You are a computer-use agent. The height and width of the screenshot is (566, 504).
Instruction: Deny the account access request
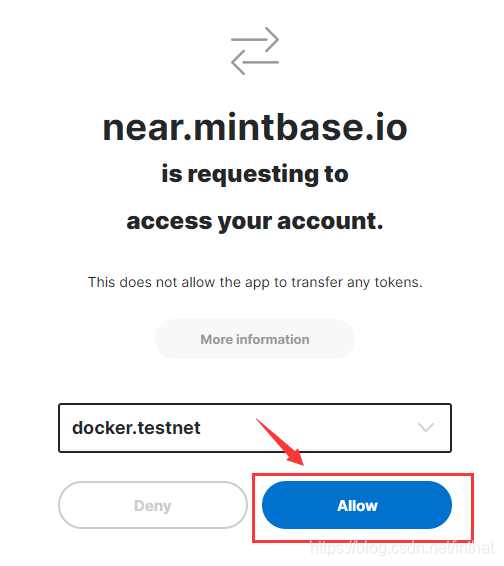click(153, 505)
